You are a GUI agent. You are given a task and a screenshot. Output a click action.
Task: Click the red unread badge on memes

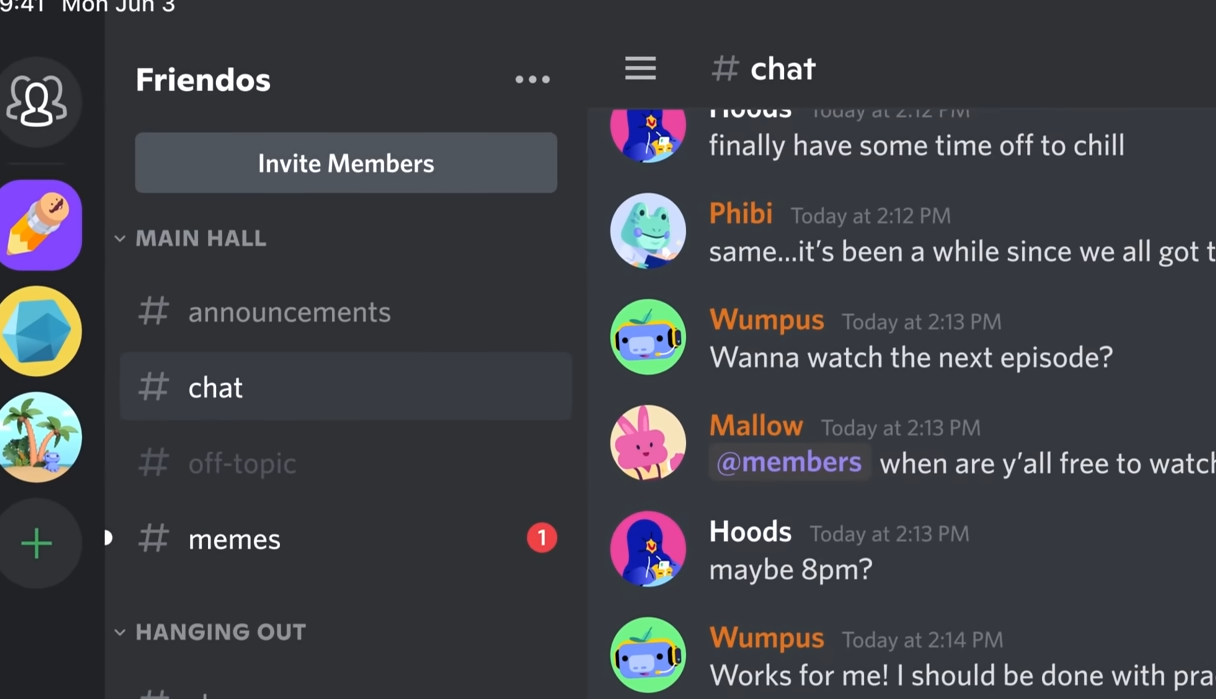point(542,538)
